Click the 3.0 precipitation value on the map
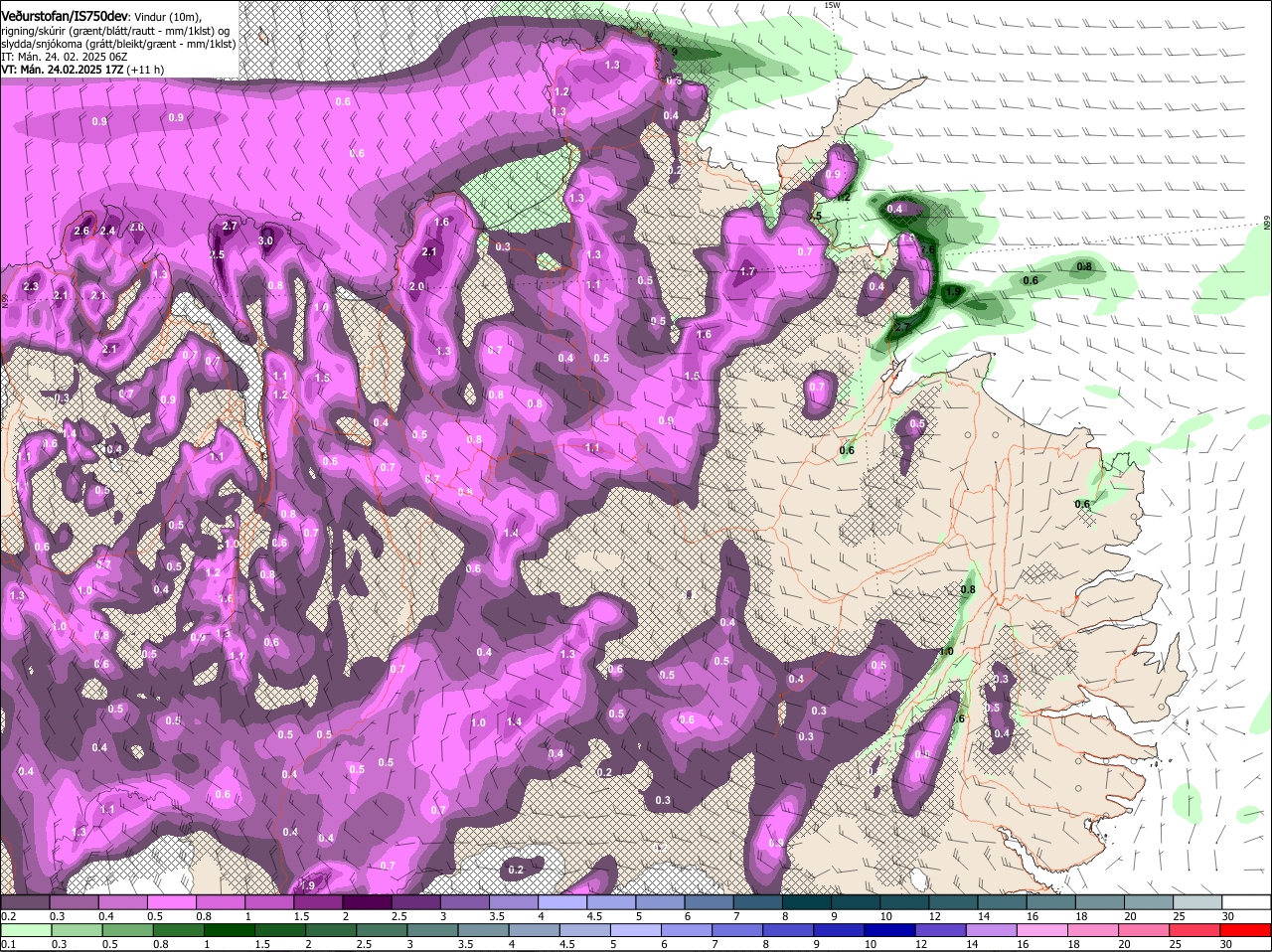Screen dimensions: 1272x952 coord(265,240)
